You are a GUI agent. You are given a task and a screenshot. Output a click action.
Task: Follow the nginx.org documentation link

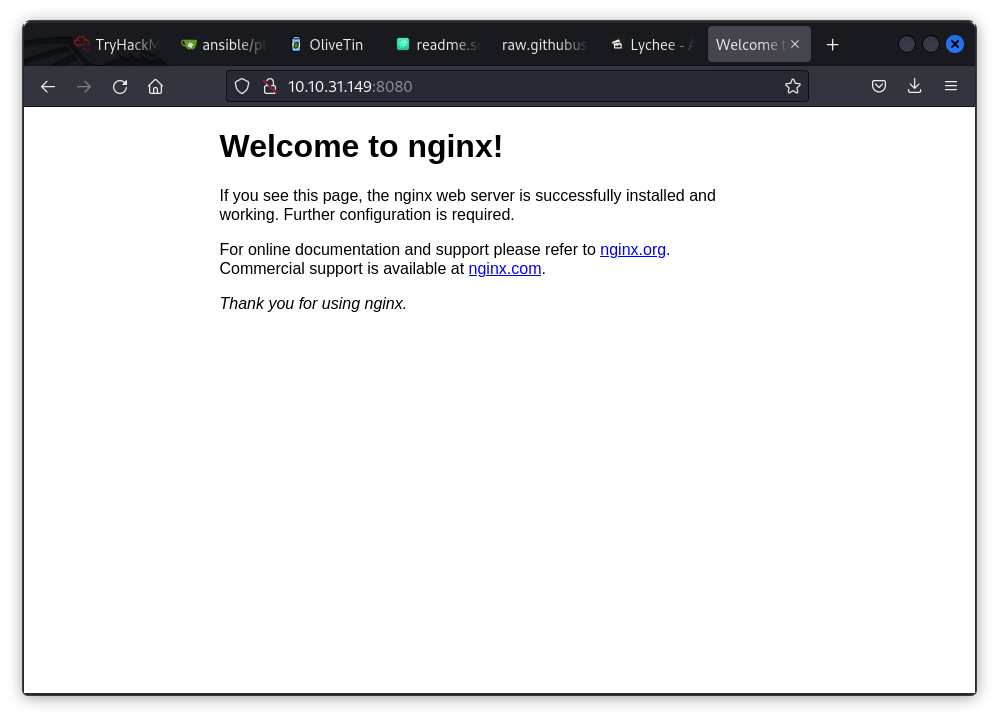coord(632,249)
